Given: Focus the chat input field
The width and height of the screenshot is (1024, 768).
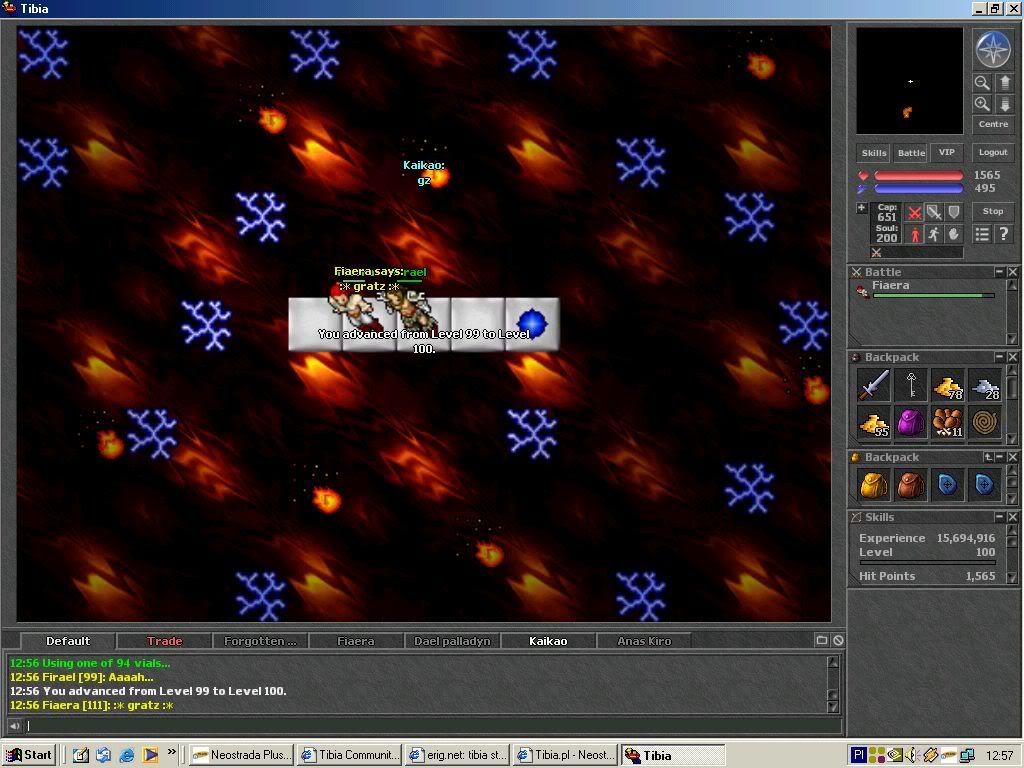Looking at the screenshot, I should [x=432, y=726].
